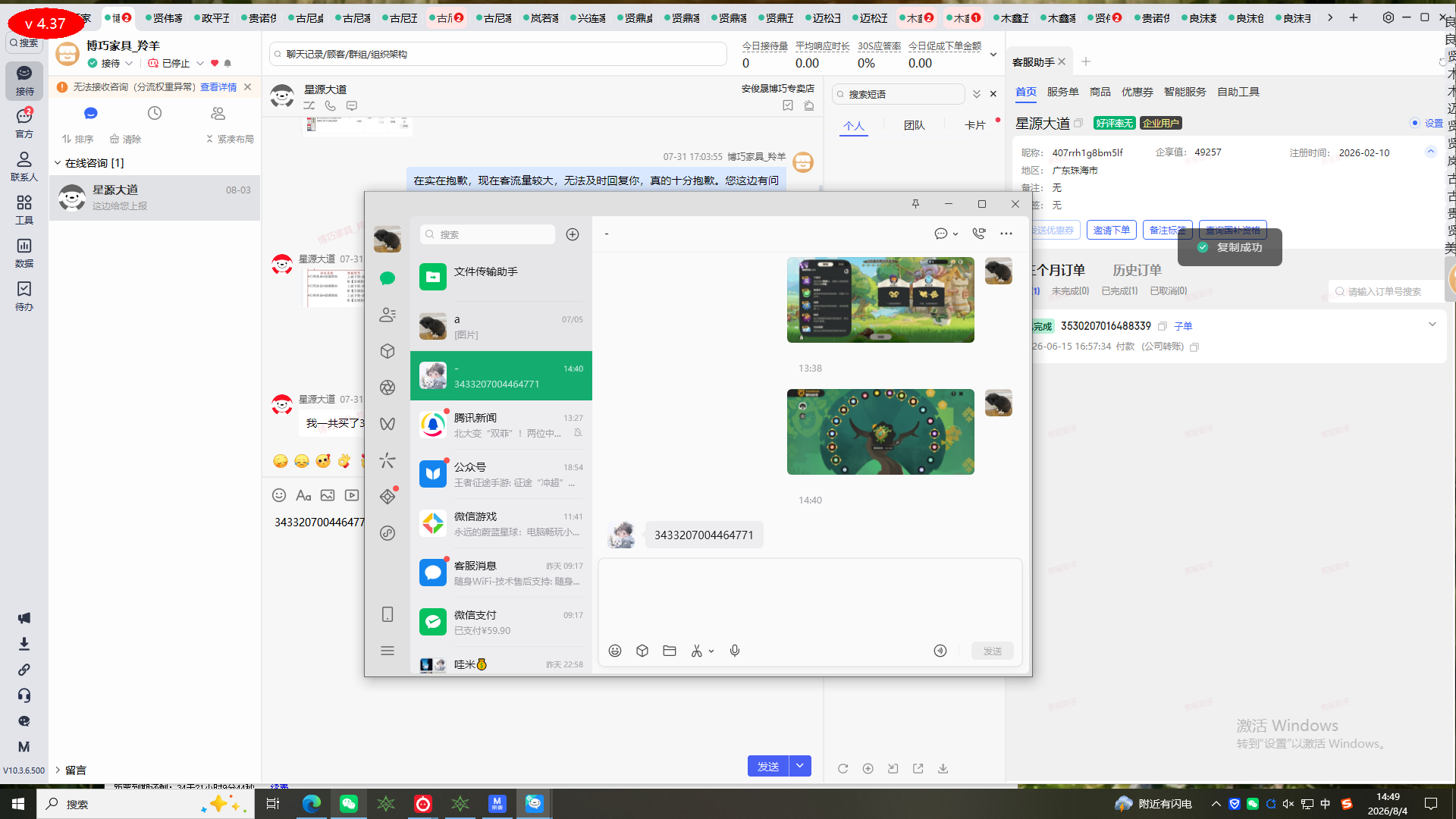1456x819 pixels.
Task: Toggle the notification bell next to 已停止
Action: click(x=227, y=64)
